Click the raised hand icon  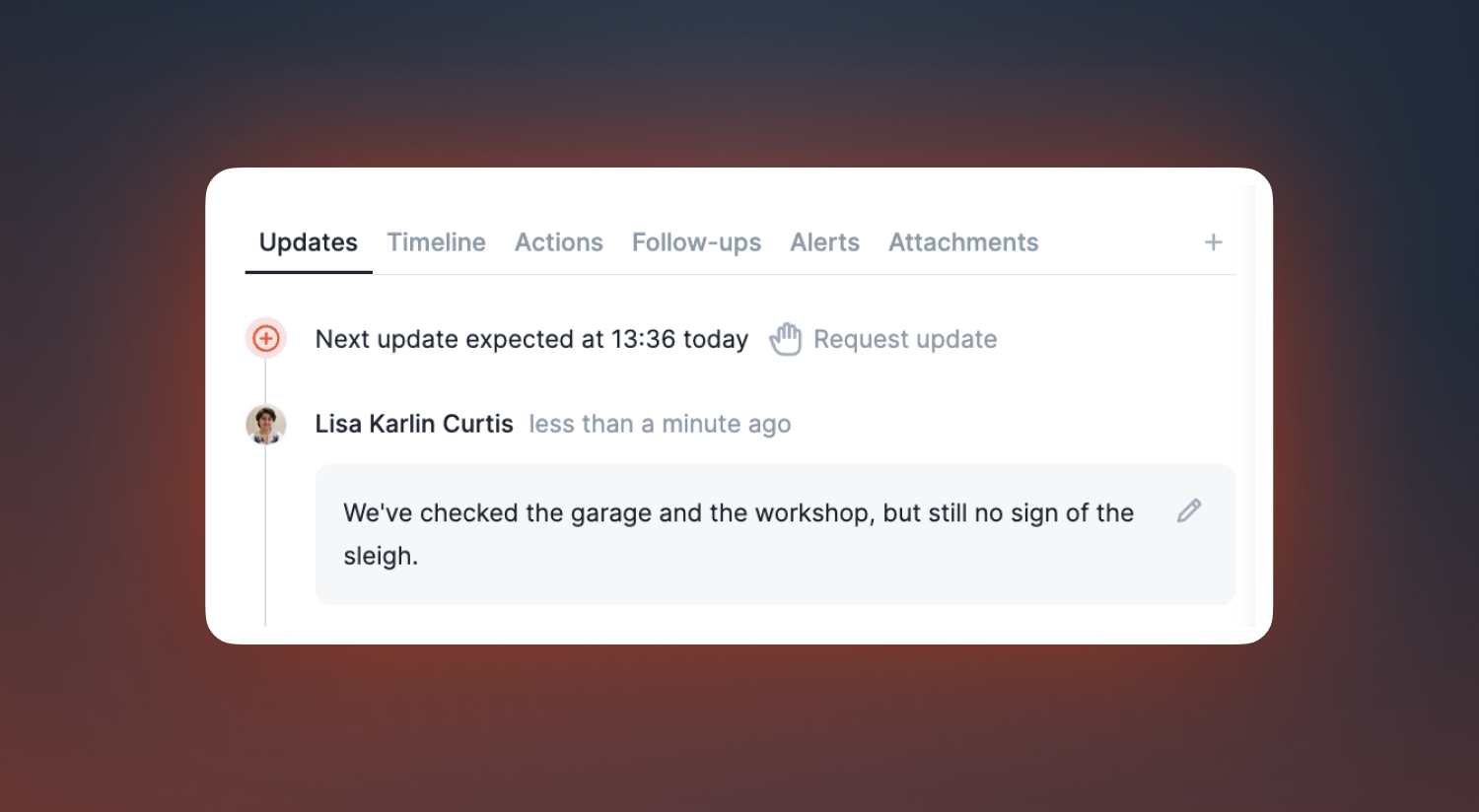786,339
